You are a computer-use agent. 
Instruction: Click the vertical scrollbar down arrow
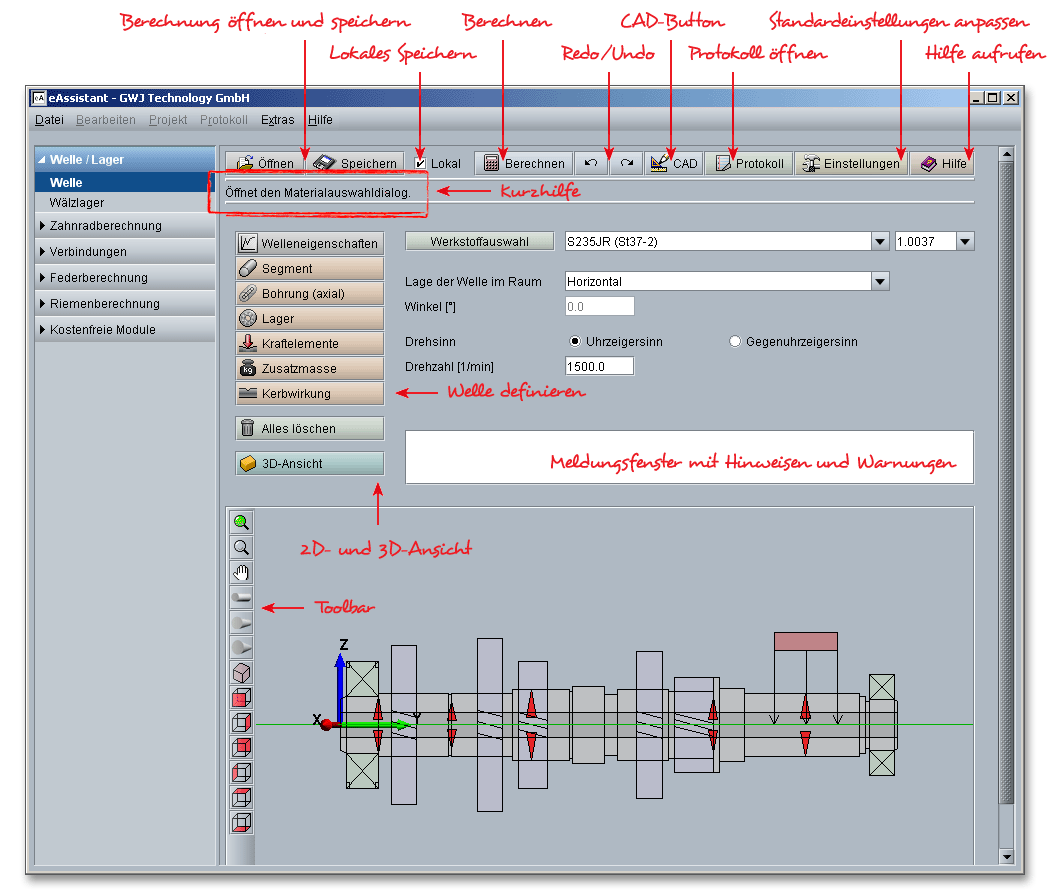(x=1007, y=857)
